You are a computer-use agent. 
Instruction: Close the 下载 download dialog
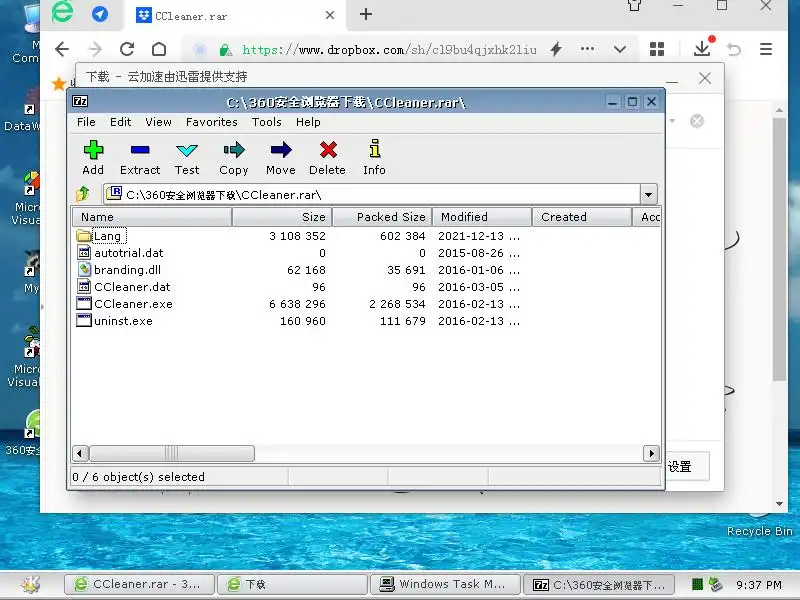pyautogui.click(x=705, y=78)
